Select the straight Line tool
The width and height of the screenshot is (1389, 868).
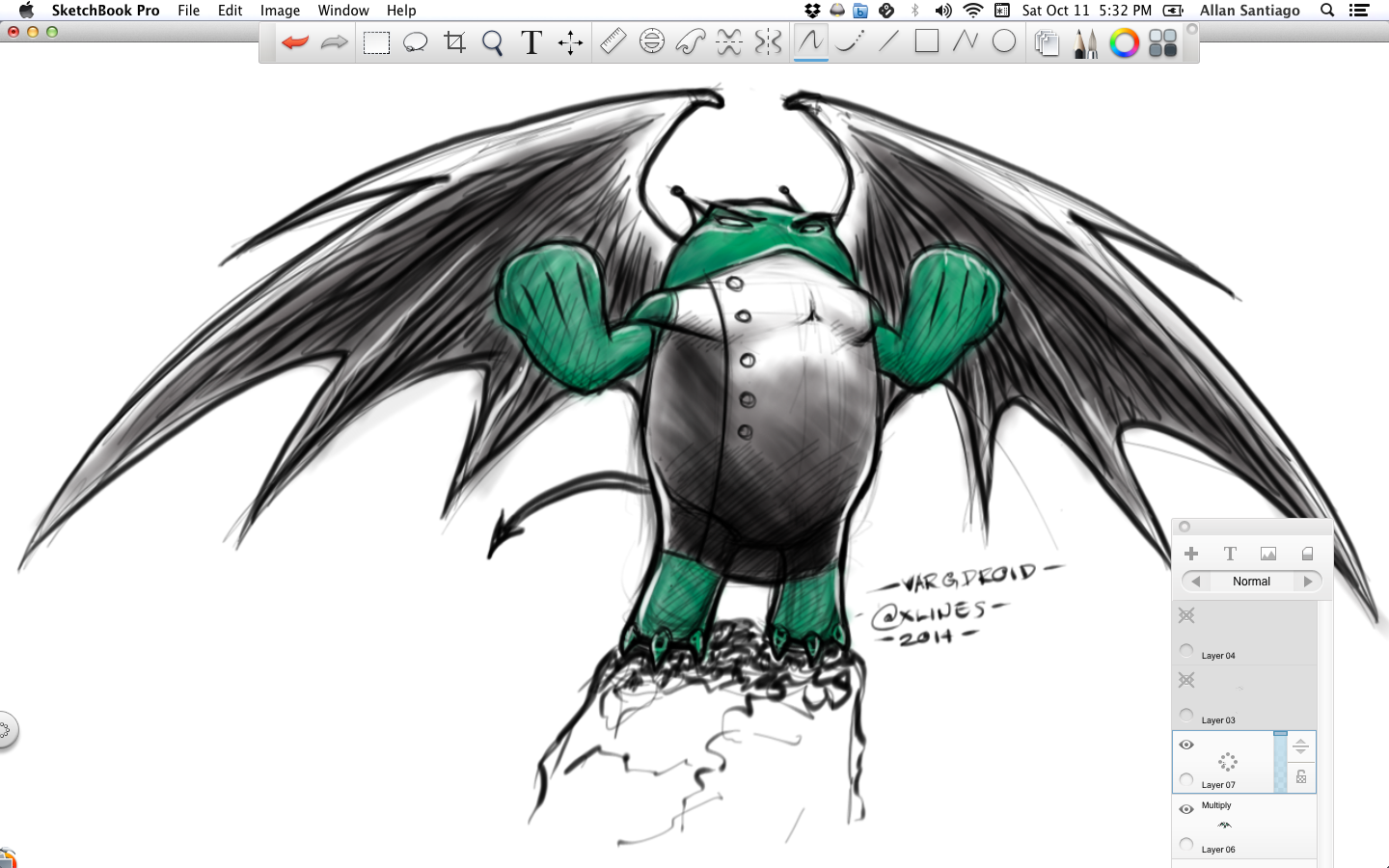coord(887,42)
